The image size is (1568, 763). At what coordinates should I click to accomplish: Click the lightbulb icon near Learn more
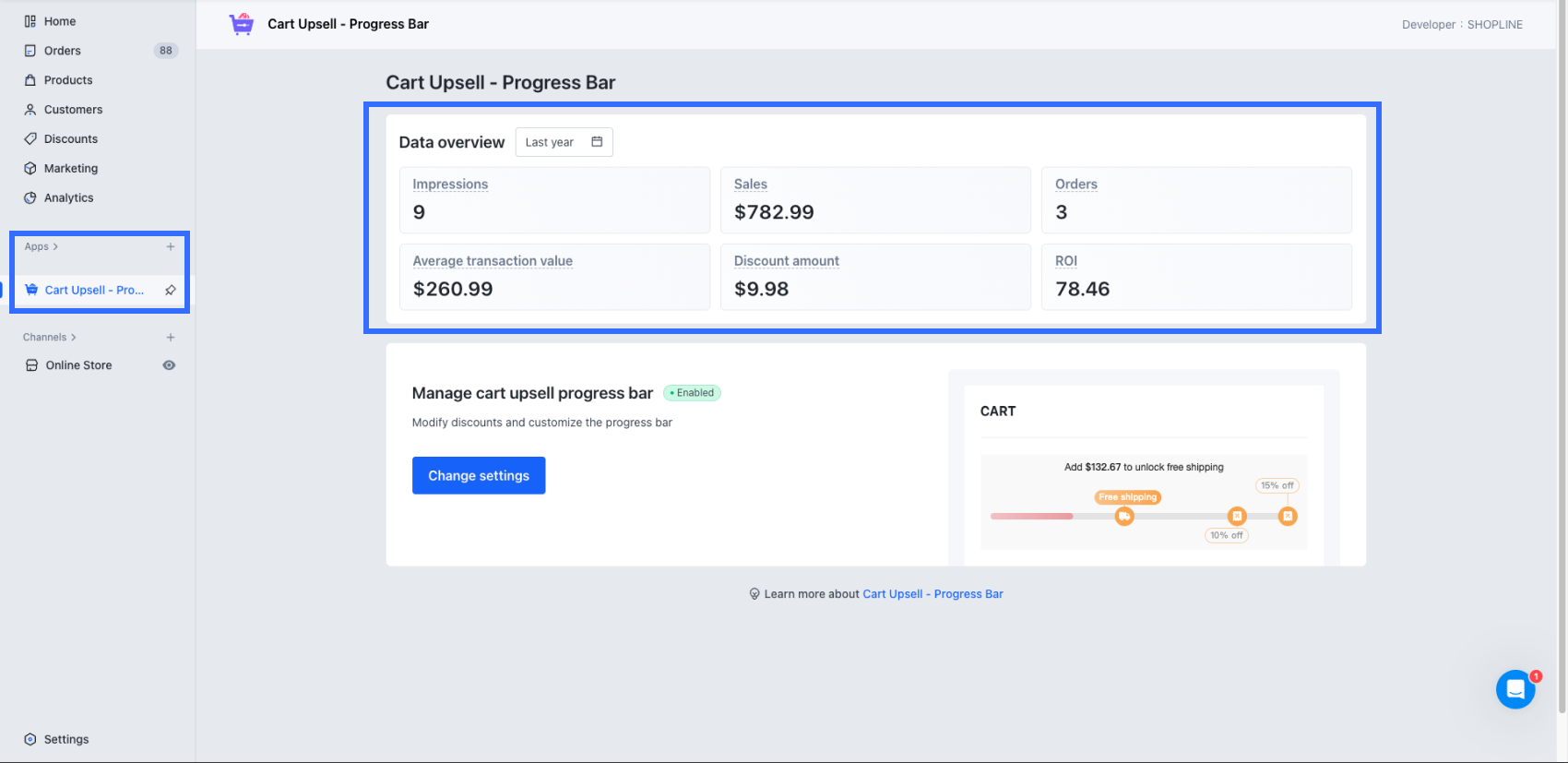point(754,594)
